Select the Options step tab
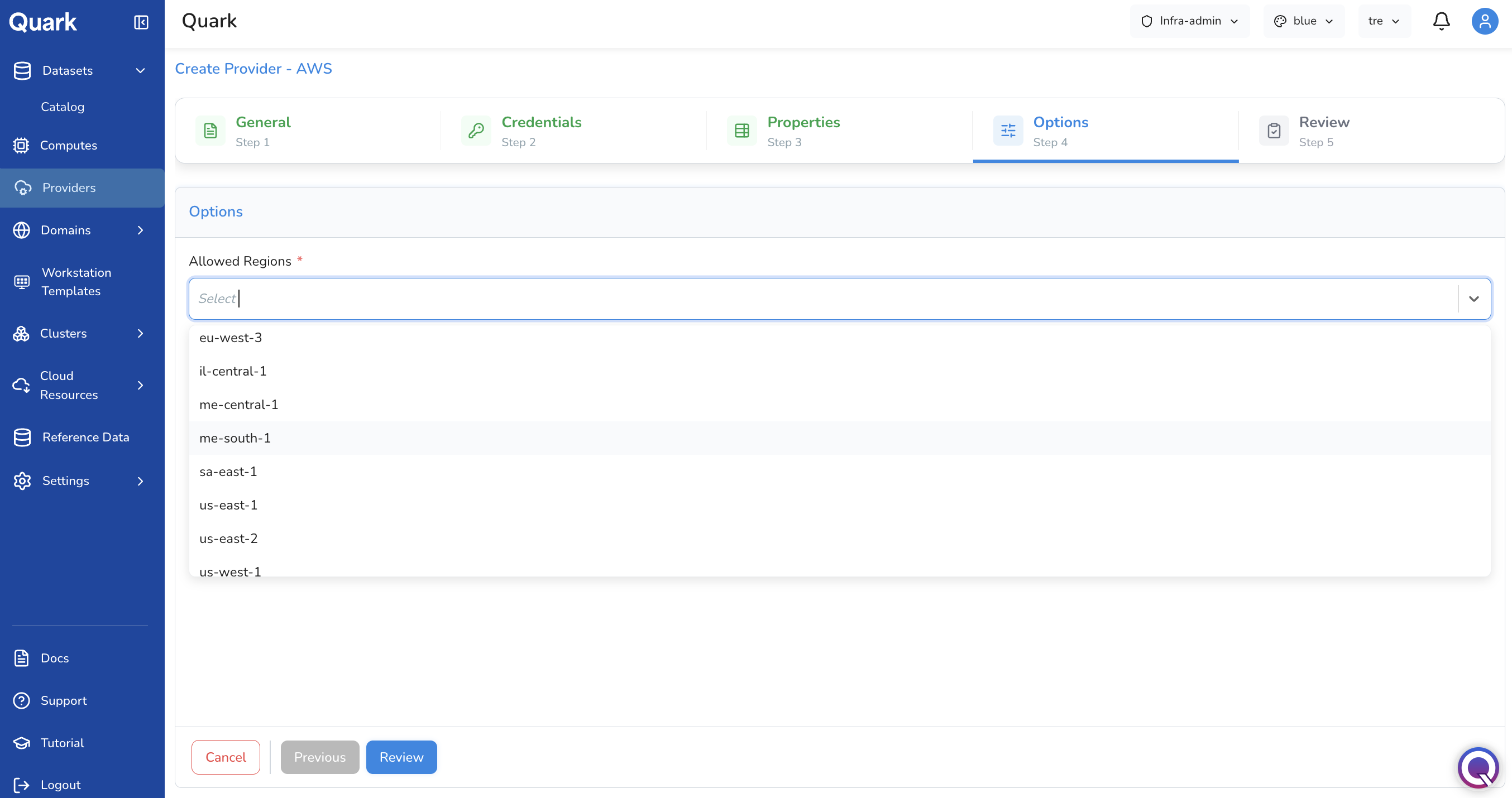1512x798 pixels. click(1106, 131)
